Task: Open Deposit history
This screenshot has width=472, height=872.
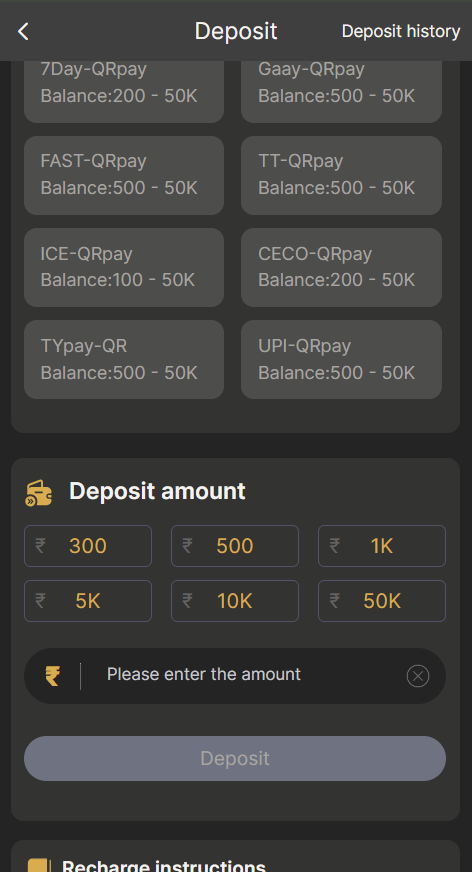Action: click(x=400, y=31)
